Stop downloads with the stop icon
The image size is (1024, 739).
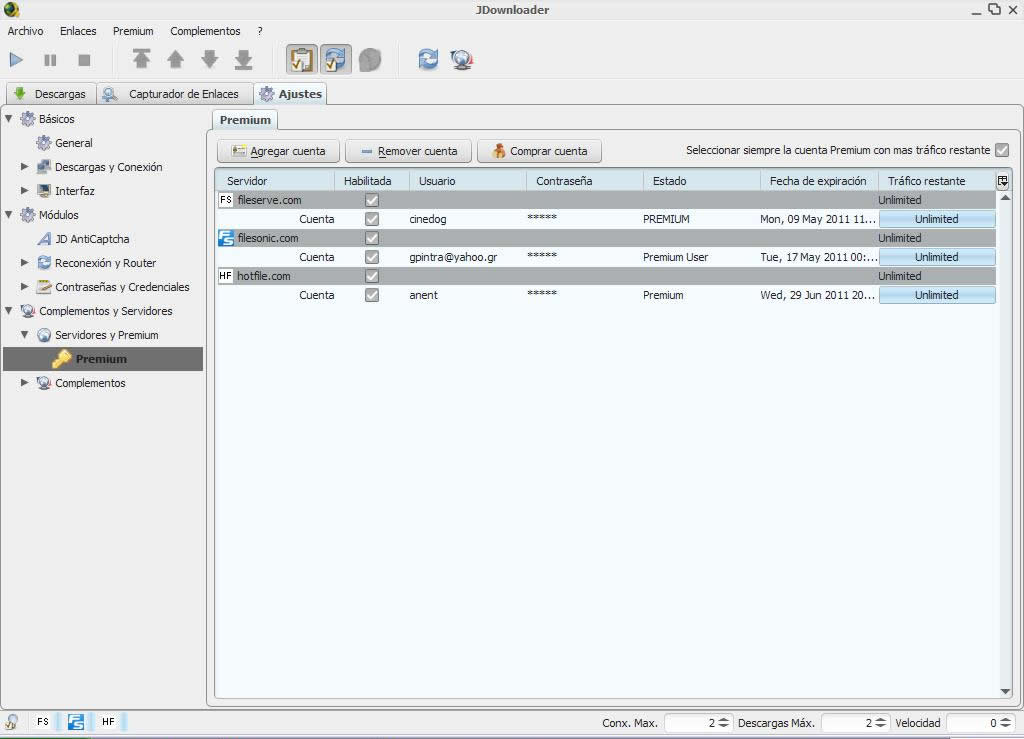(84, 60)
